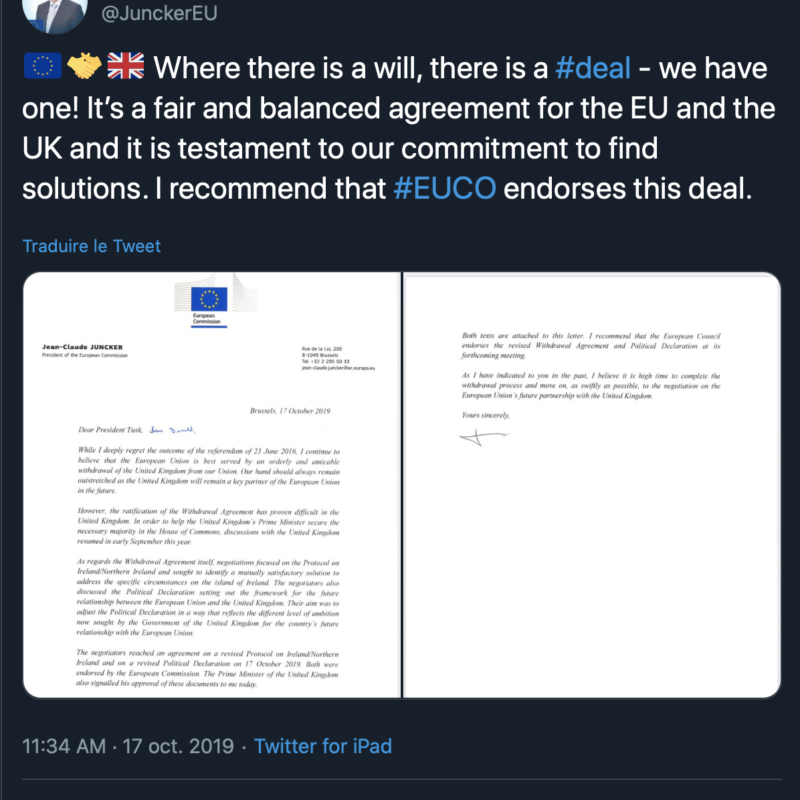Screen dimensions: 800x800
Task: Click the UK flag emoji
Action: (x=126, y=69)
